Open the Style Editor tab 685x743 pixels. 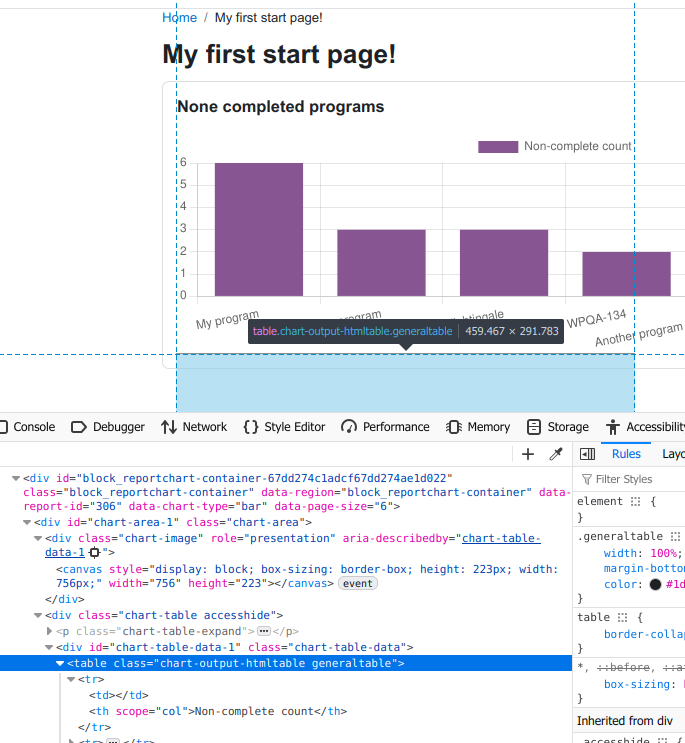[284, 427]
